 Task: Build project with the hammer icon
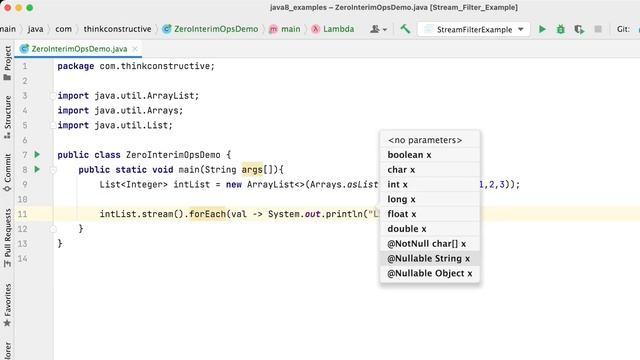pyautogui.click(x=405, y=29)
